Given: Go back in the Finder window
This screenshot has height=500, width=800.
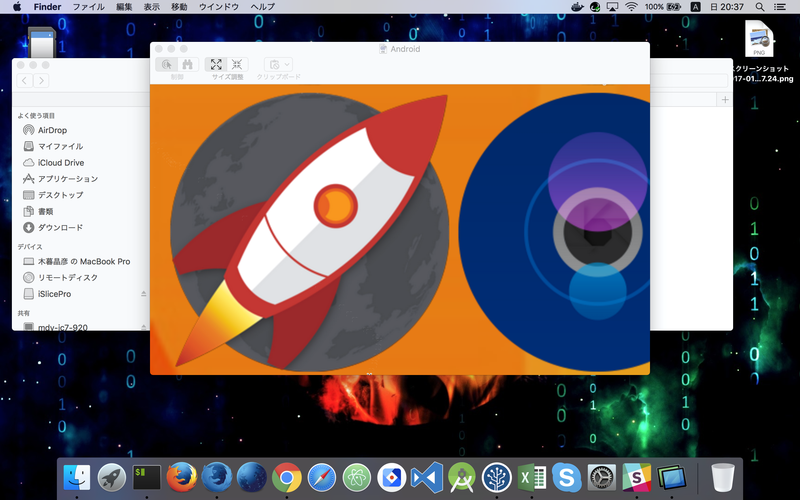Looking at the screenshot, I should click(24, 80).
